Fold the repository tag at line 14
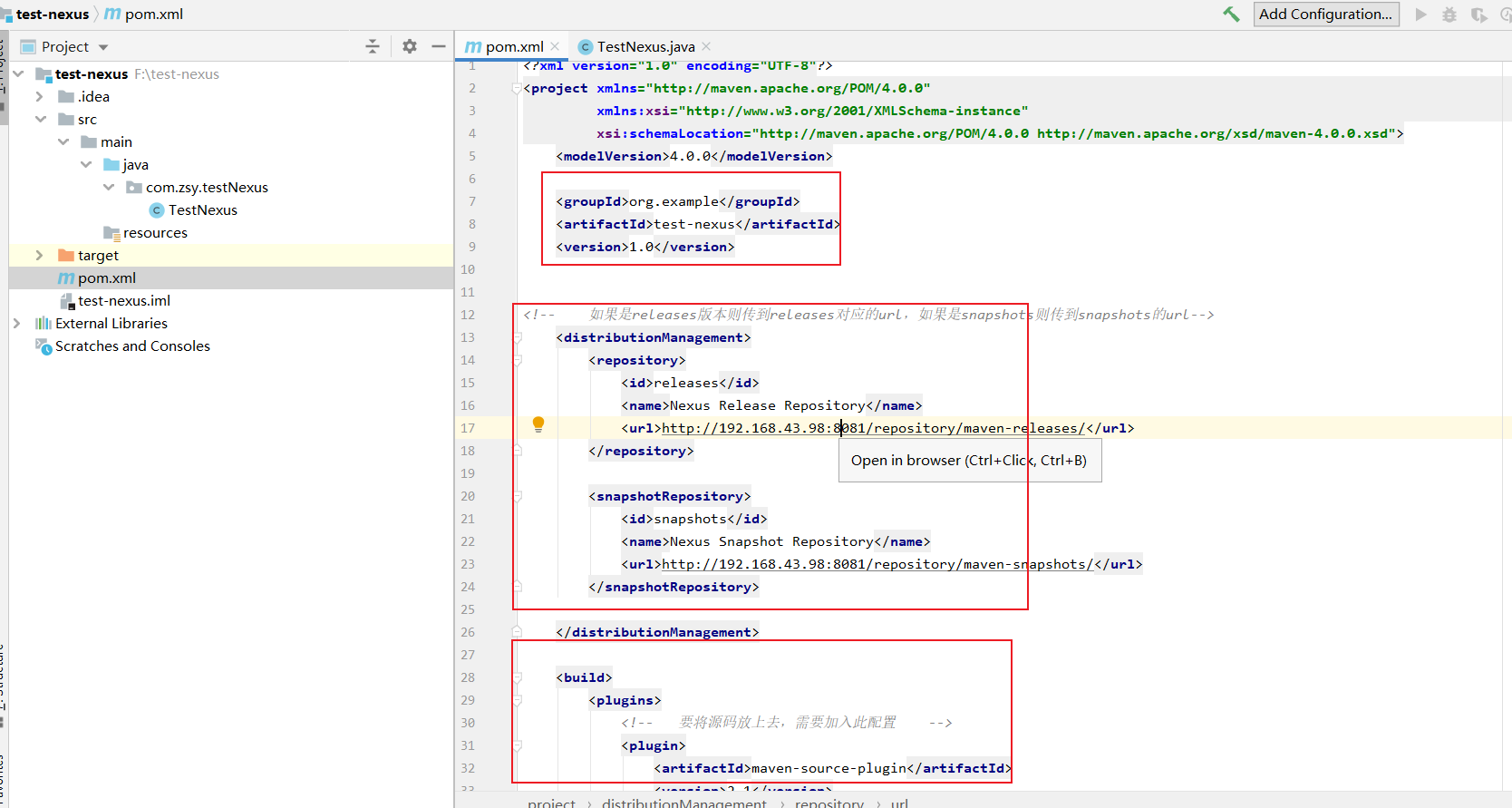The width and height of the screenshot is (1512, 808). [x=518, y=360]
